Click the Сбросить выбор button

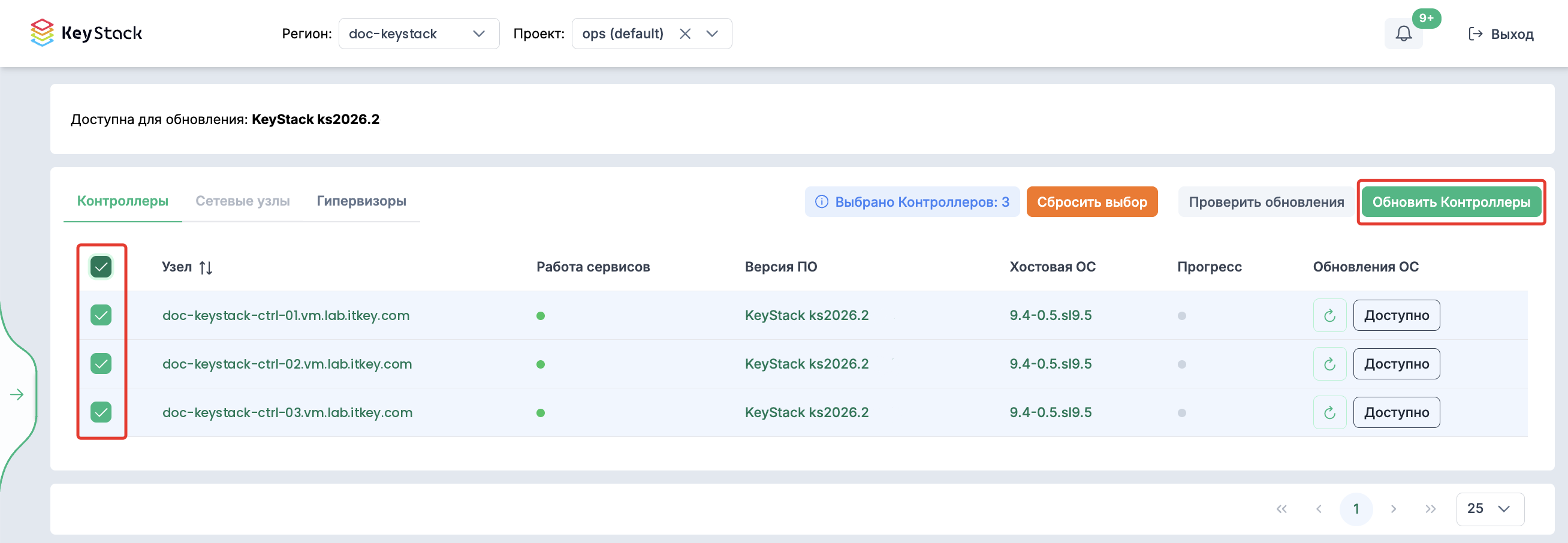1092,201
